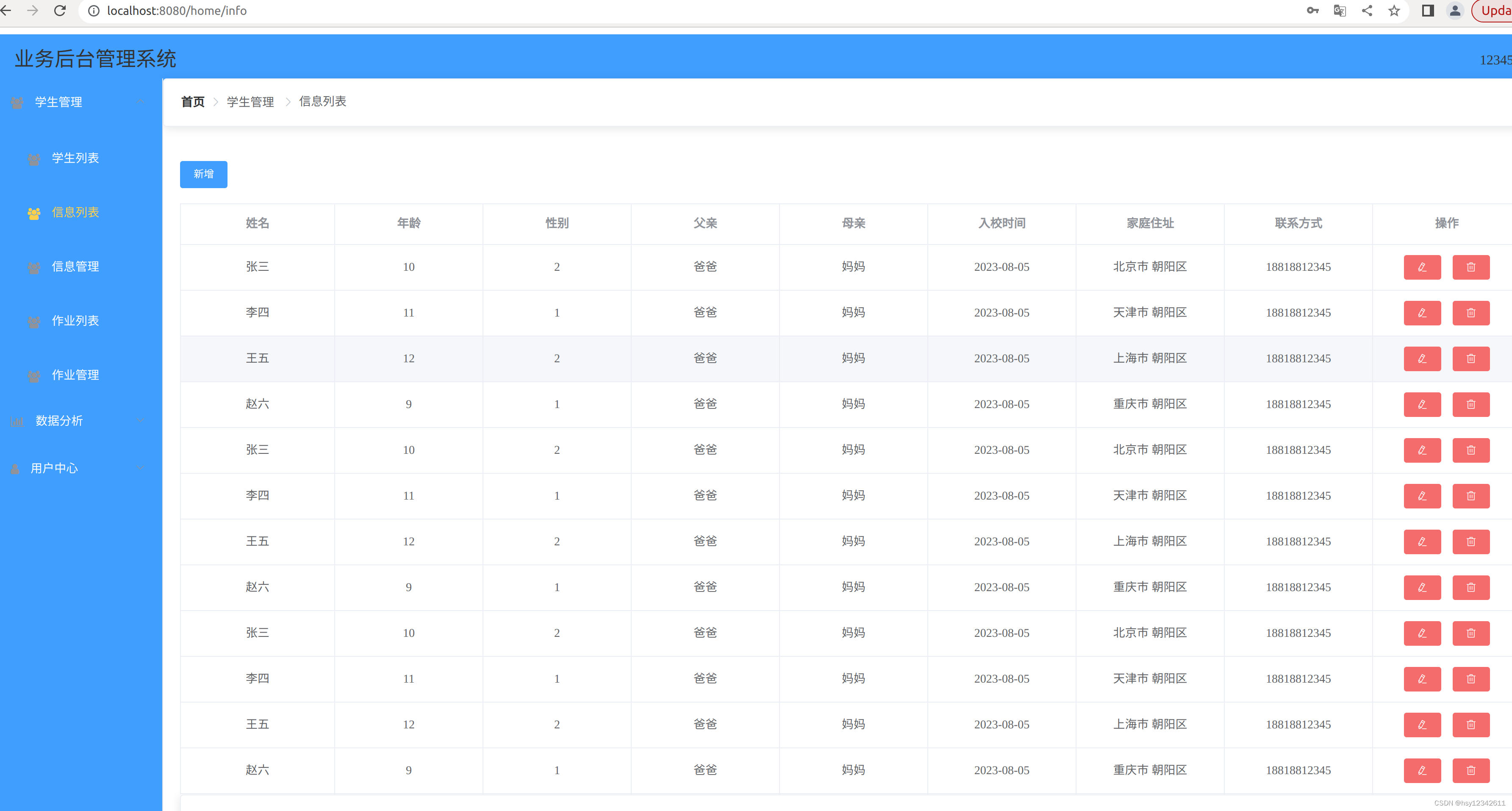Collapse the 学生管理 menu section

140,101
